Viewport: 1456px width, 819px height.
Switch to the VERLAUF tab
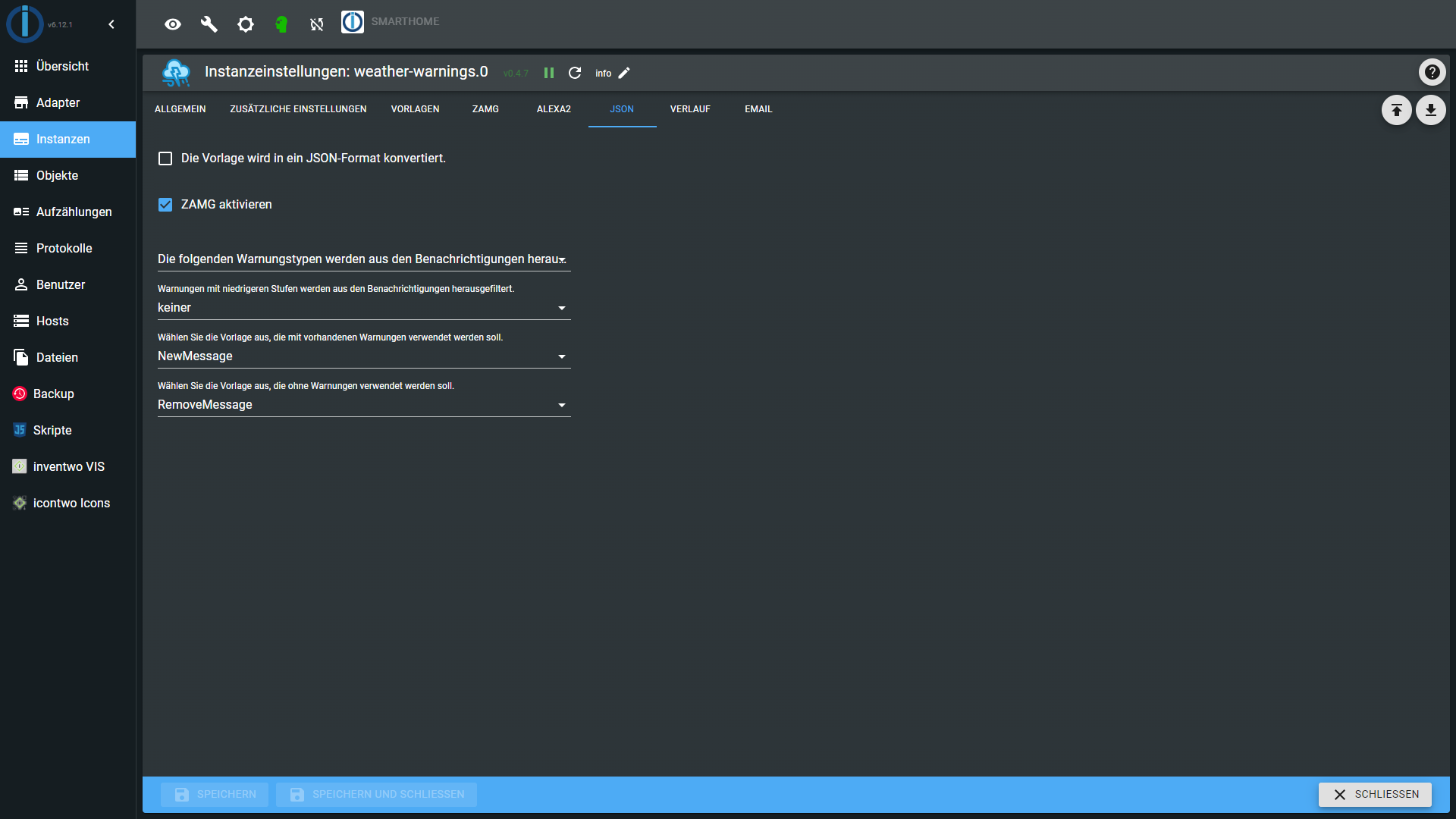point(690,109)
